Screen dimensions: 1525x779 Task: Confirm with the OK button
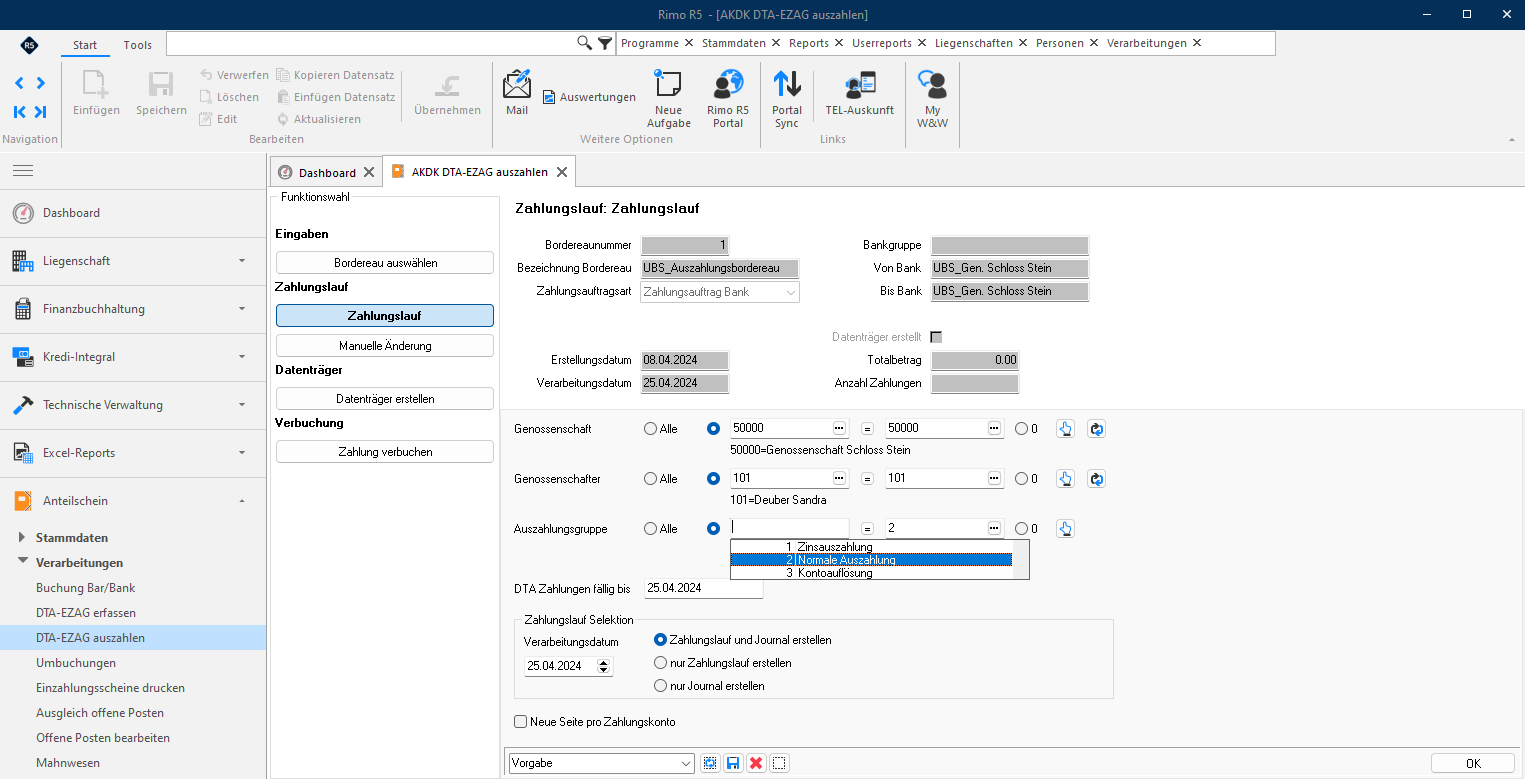[x=1473, y=763]
